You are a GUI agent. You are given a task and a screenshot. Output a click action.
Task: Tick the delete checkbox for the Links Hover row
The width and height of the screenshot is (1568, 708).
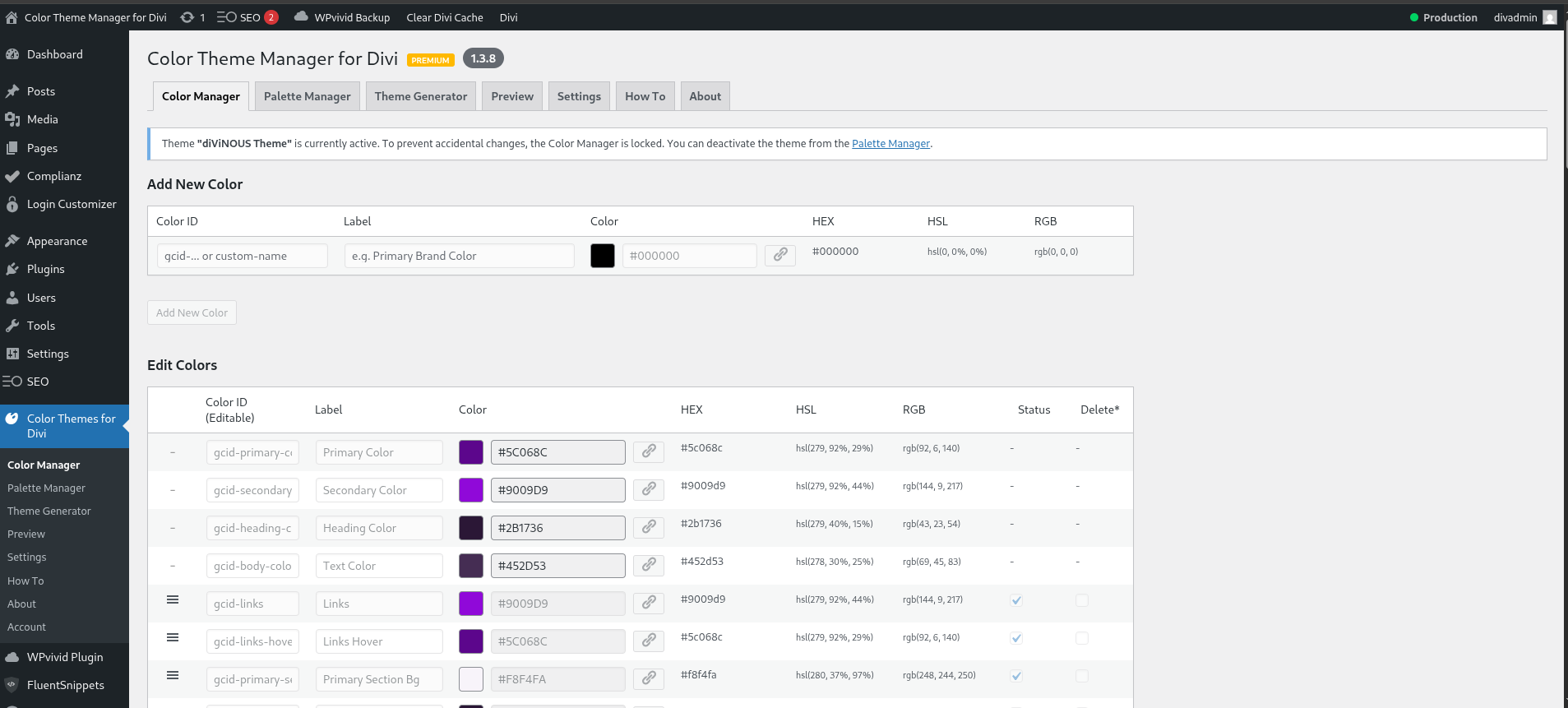[1082, 638]
